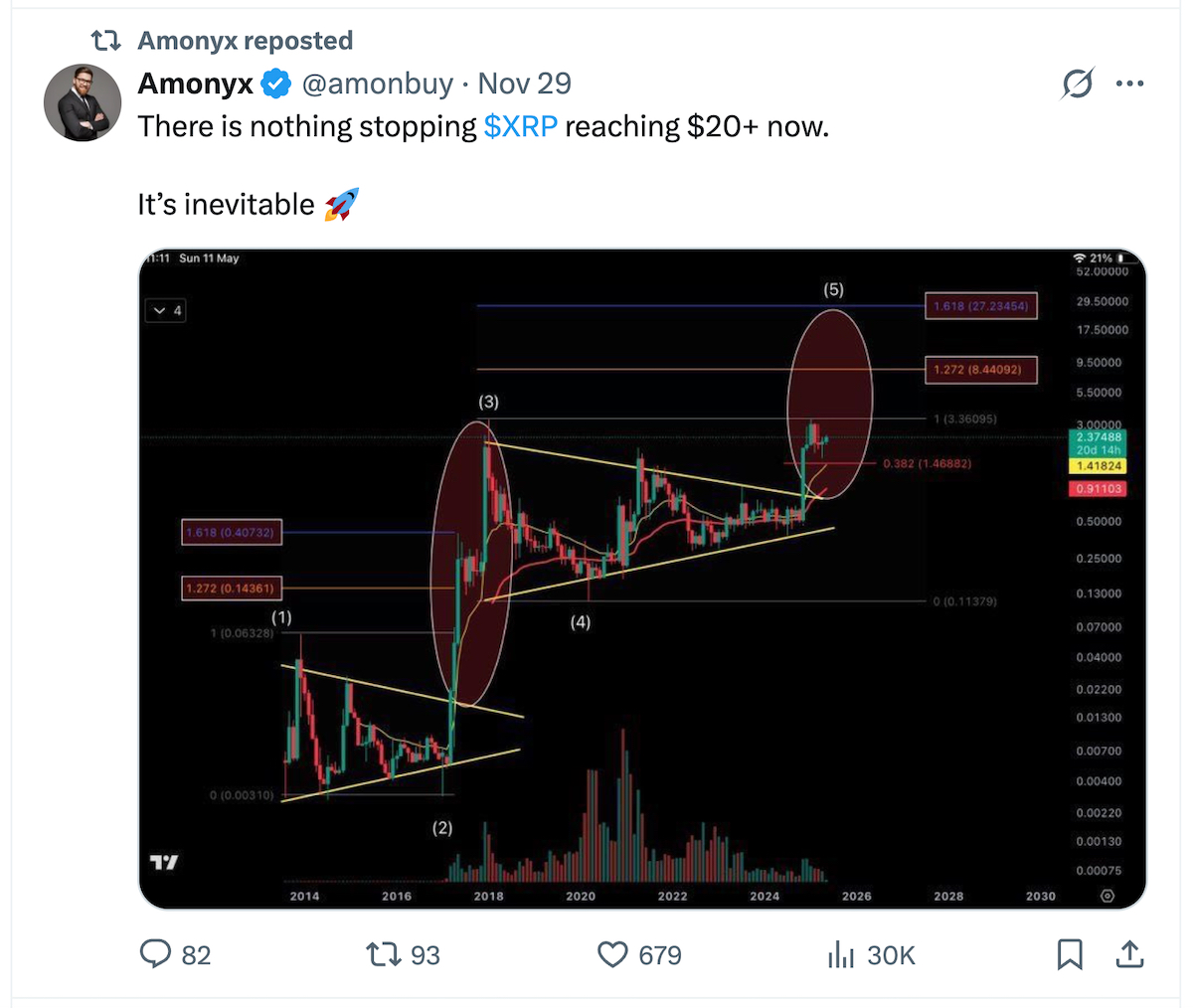Visit the @amonbuy profile

point(376,84)
